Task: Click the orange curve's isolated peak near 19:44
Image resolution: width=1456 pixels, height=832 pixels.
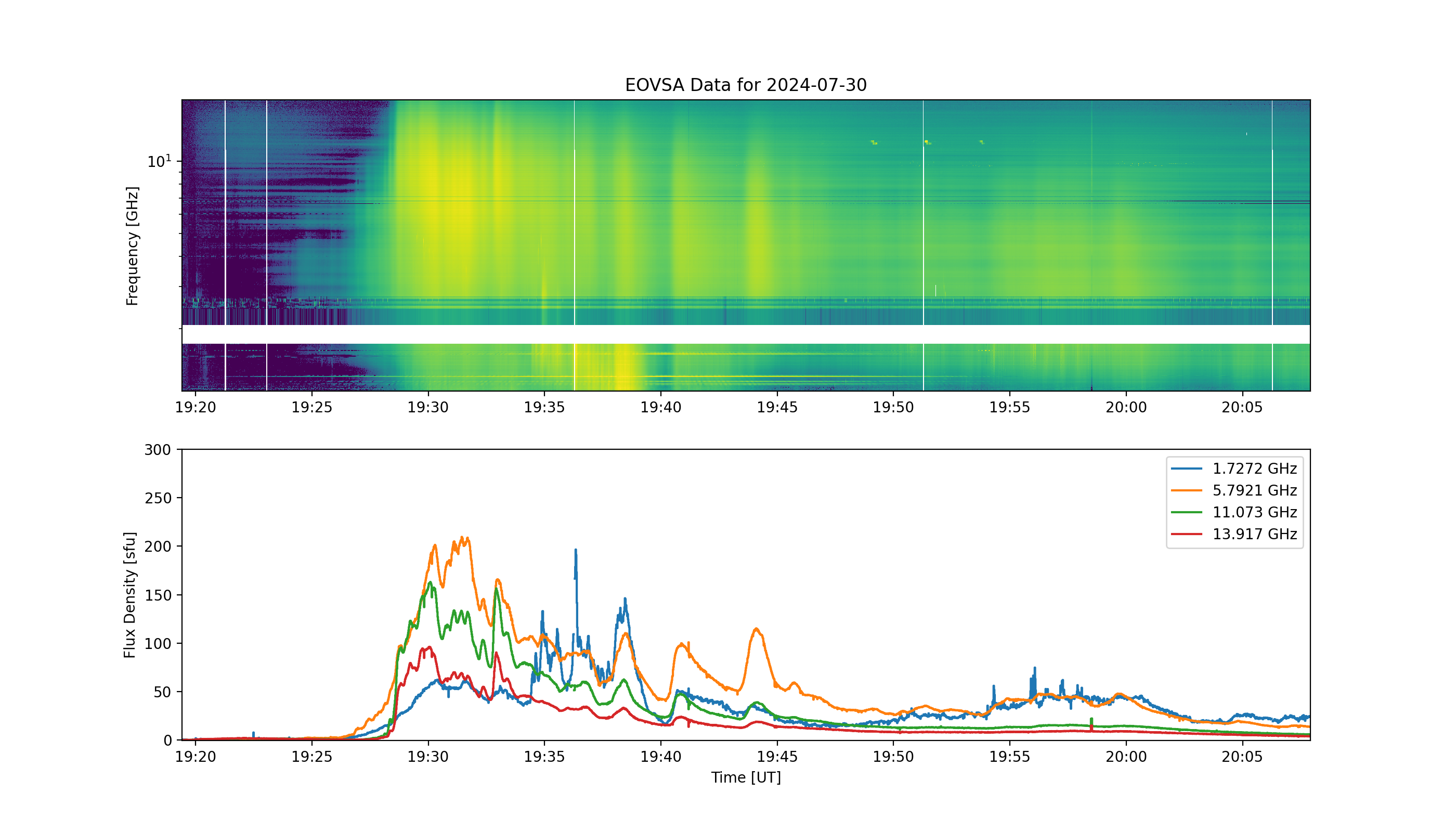Action: pyautogui.click(x=757, y=629)
